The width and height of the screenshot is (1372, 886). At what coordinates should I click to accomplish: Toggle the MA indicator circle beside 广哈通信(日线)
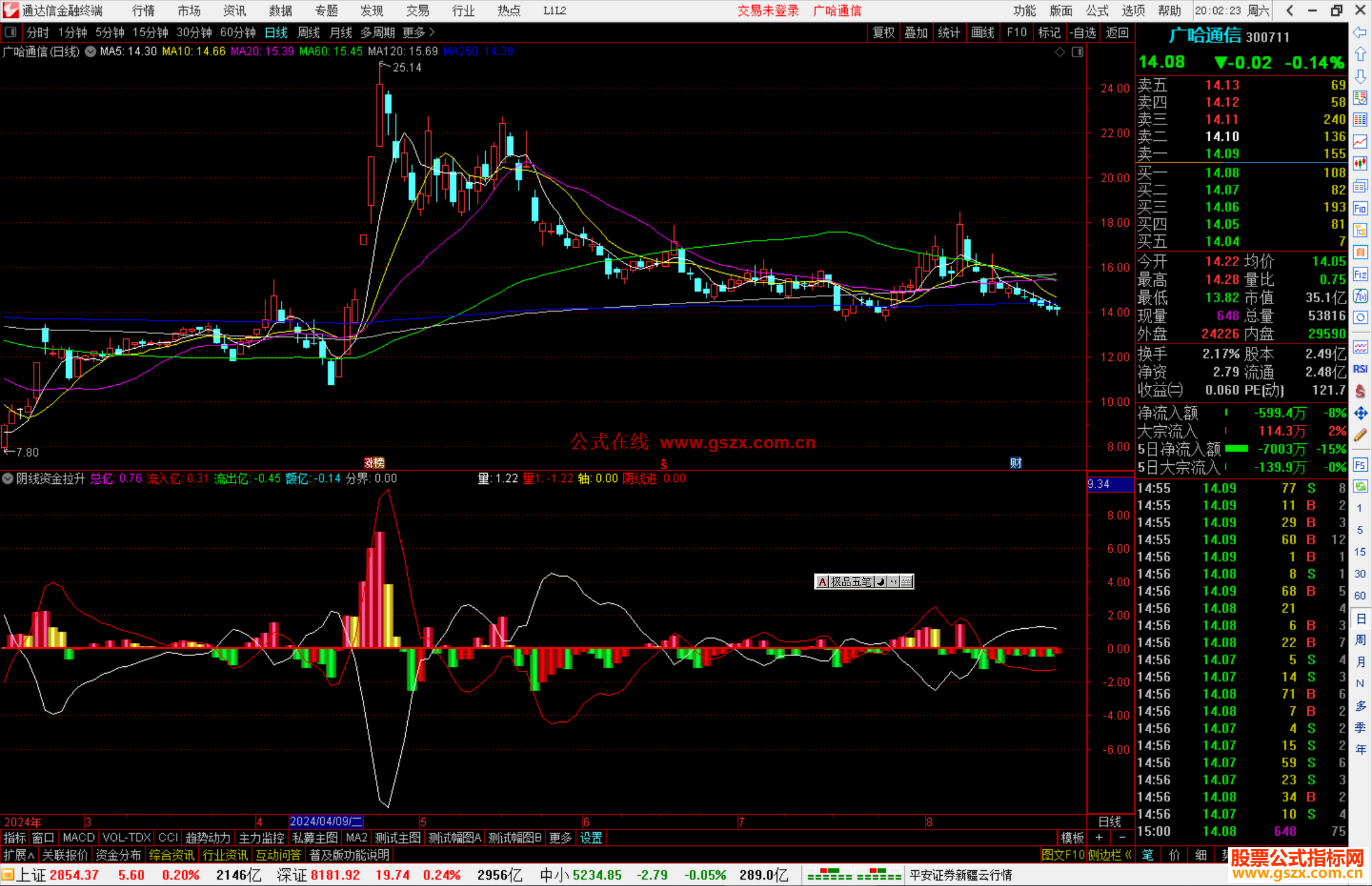tap(91, 51)
